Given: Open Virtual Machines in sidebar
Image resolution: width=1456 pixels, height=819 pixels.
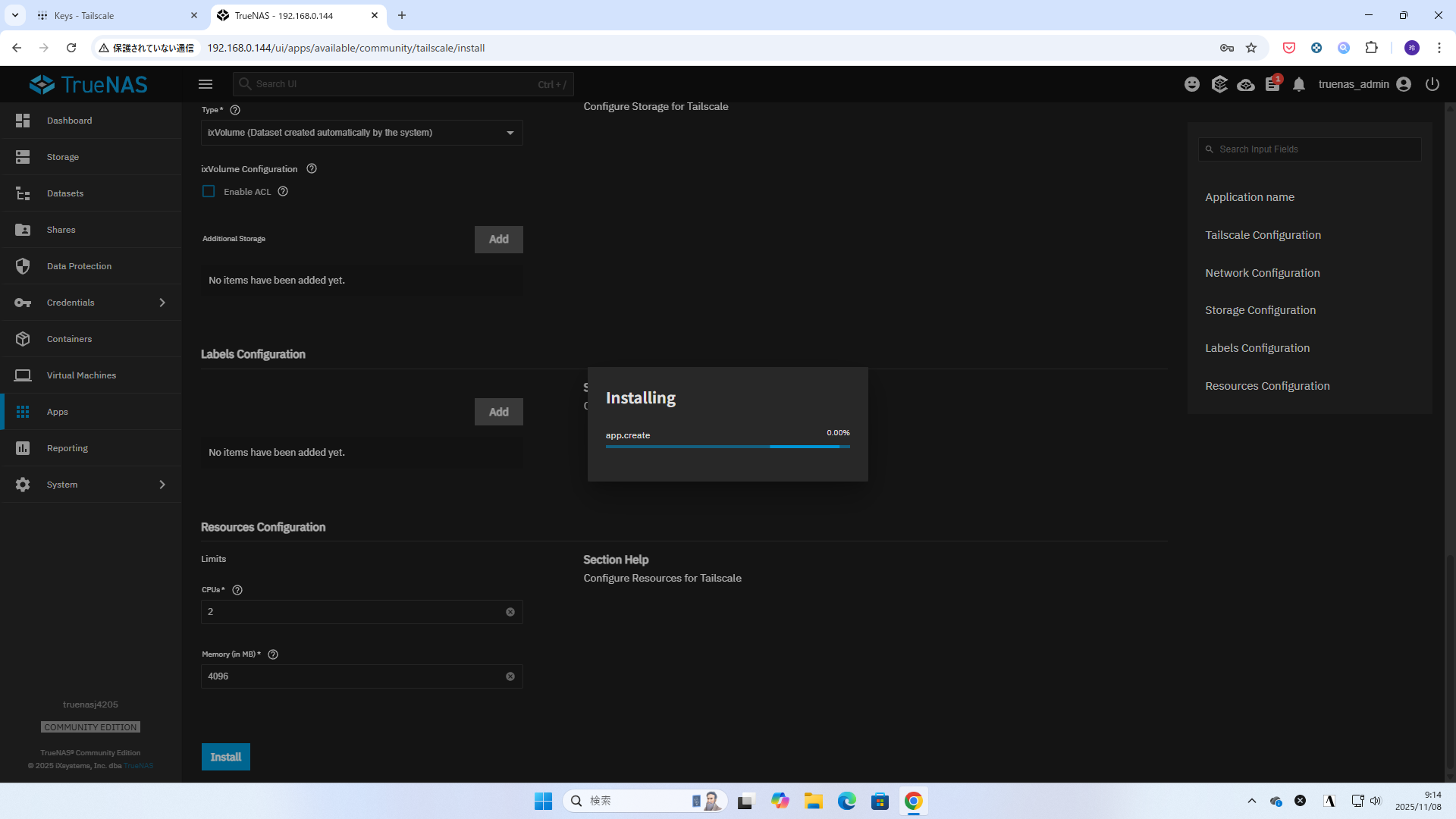Looking at the screenshot, I should (x=81, y=375).
